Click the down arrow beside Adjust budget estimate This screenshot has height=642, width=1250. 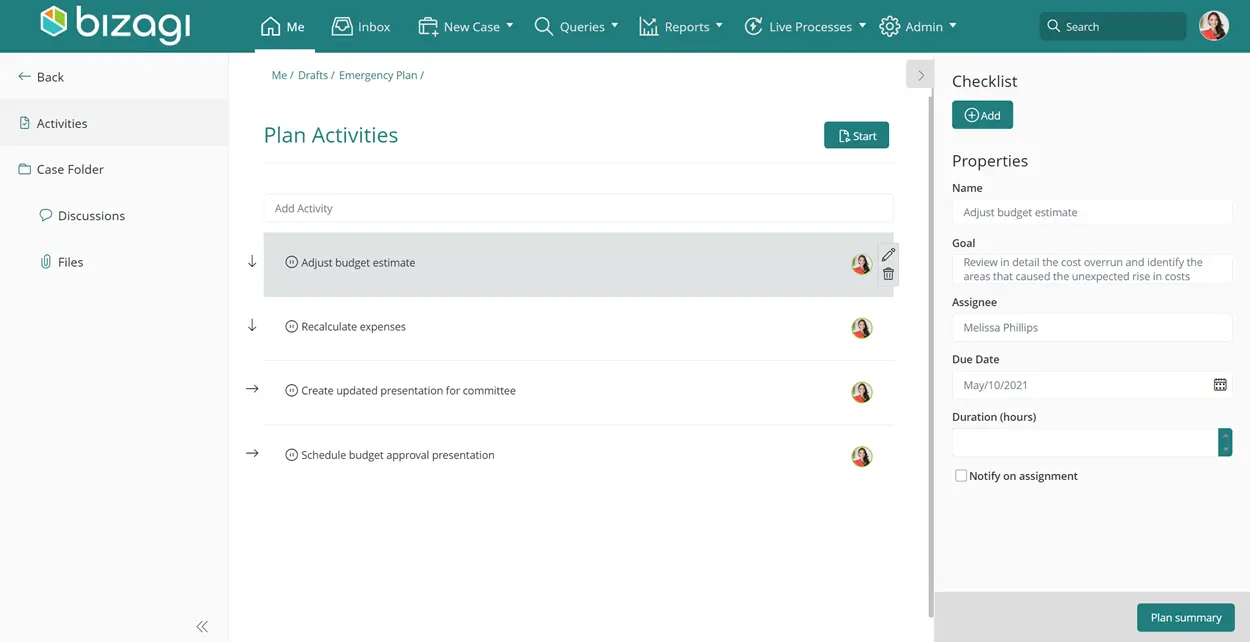tap(252, 261)
